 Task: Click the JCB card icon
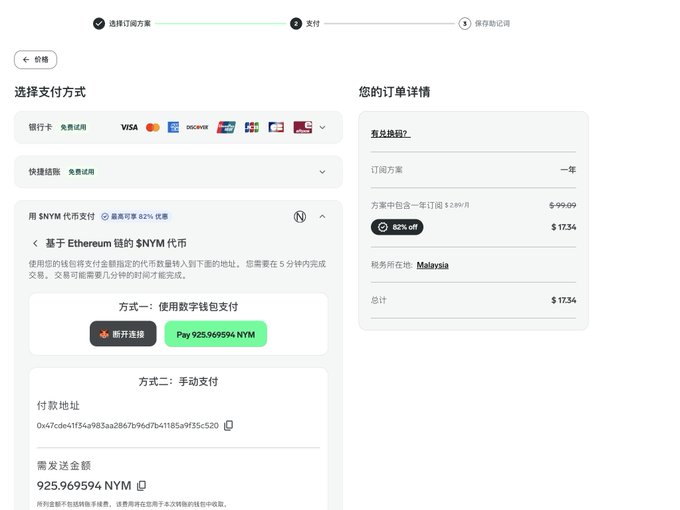tap(252, 127)
